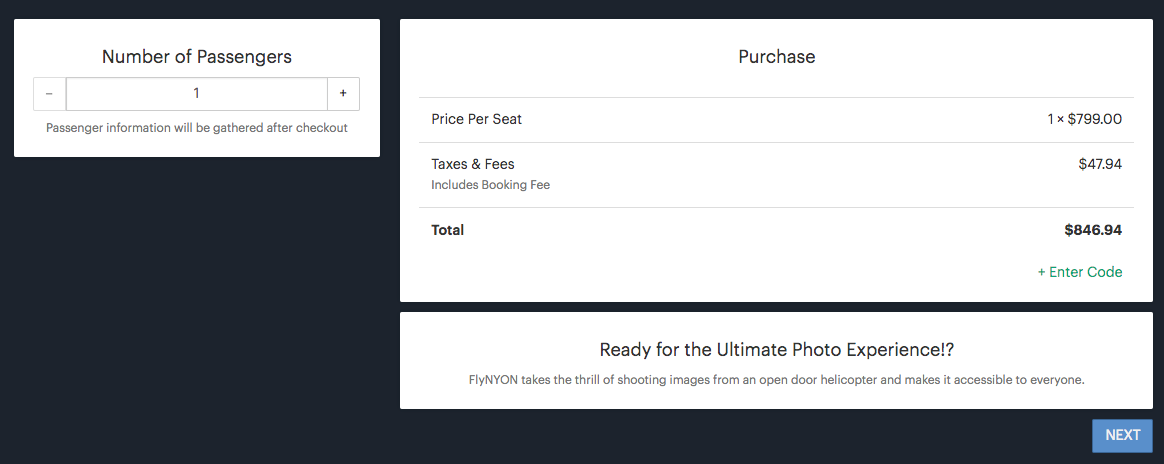The height and width of the screenshot is (464, 1164).
Task: Click the passenger count input field
Action: pos(197,93)
